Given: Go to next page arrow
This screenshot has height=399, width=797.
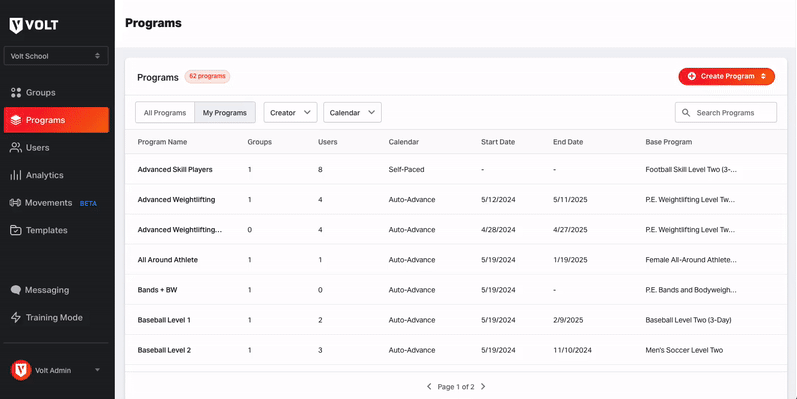Looking at the screenshot, I should 483,387.
